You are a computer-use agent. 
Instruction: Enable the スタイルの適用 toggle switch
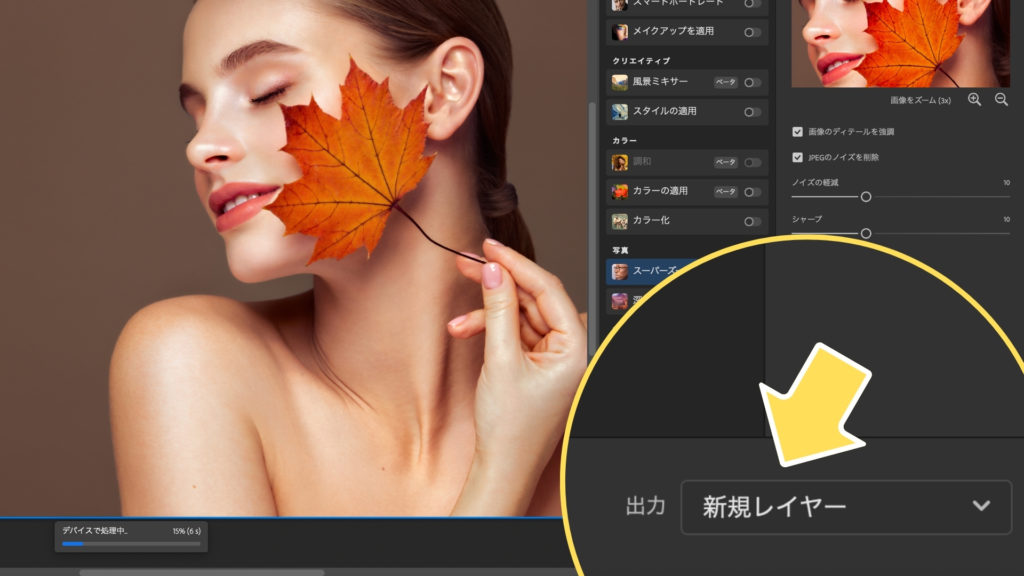[752, 112]
